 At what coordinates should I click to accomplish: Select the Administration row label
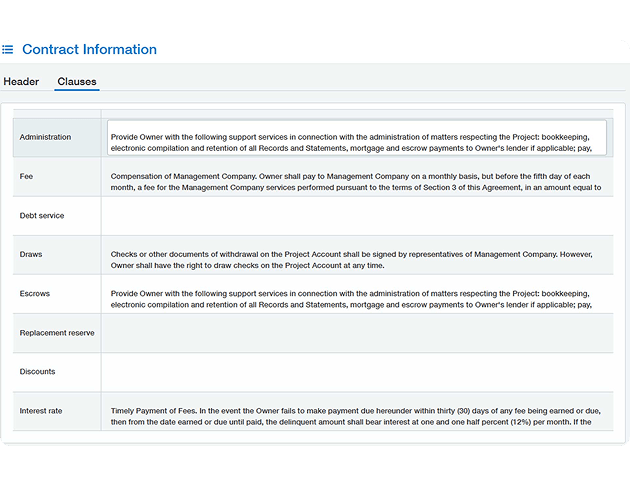45,137
